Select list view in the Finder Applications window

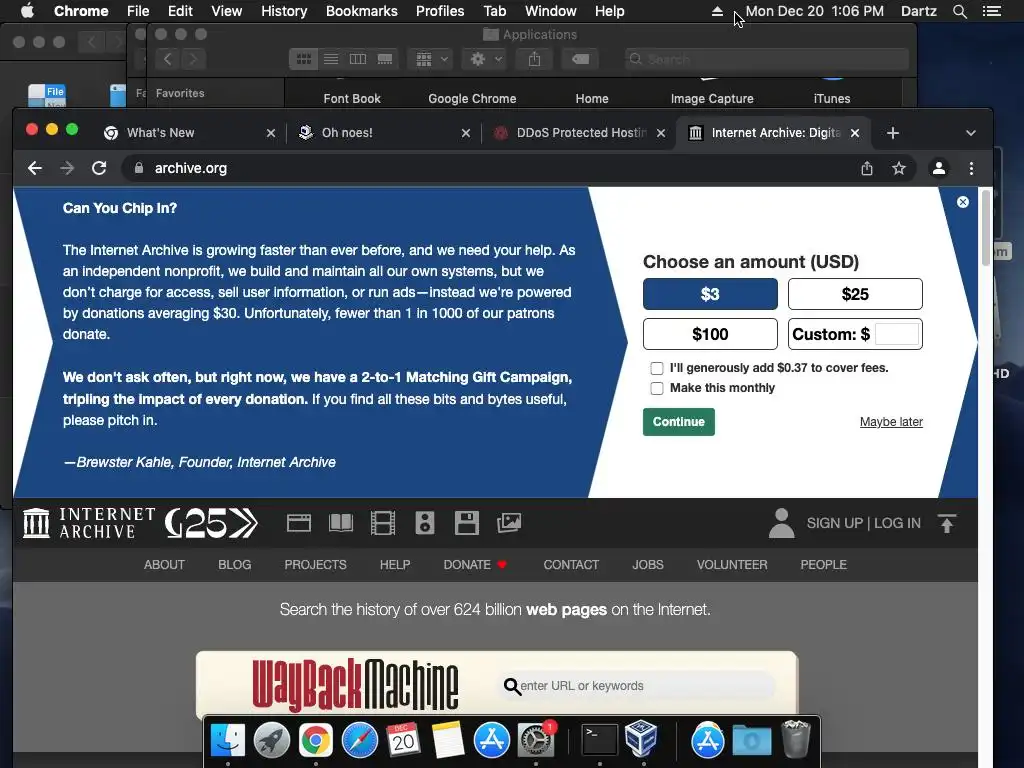tap(331, 59)
